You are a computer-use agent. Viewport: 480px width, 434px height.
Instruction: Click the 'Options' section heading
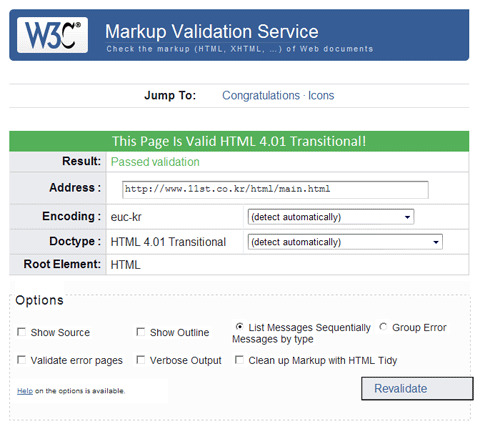point(39,300)
